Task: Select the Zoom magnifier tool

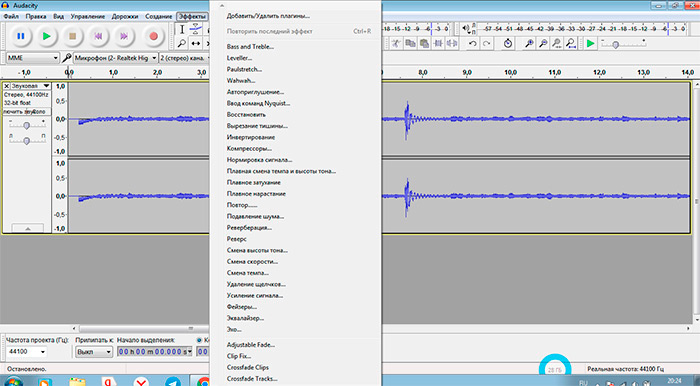Action: (182, 43)
